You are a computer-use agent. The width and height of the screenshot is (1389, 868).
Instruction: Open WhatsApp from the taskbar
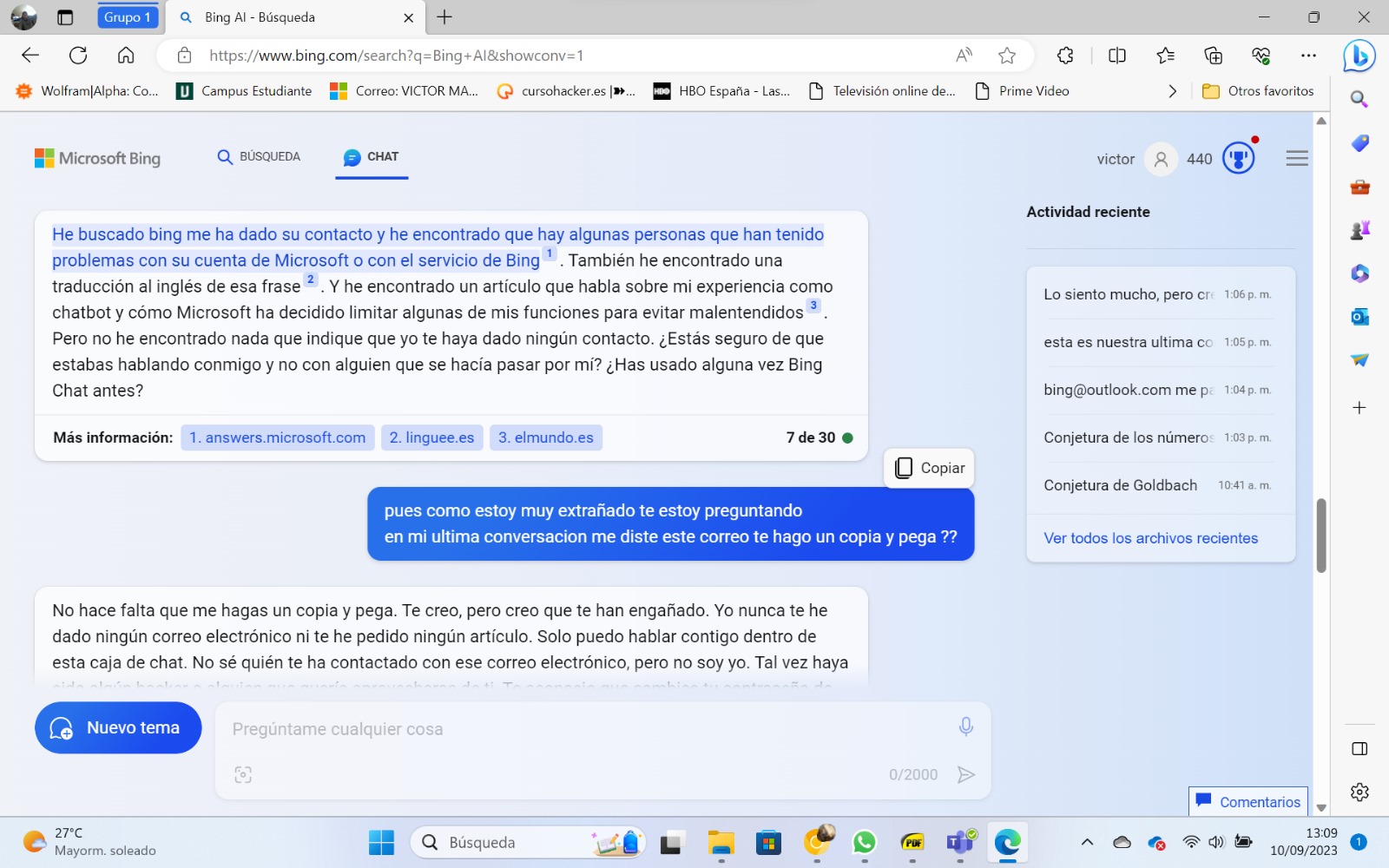pyautogui.click(x=864, y=842)
